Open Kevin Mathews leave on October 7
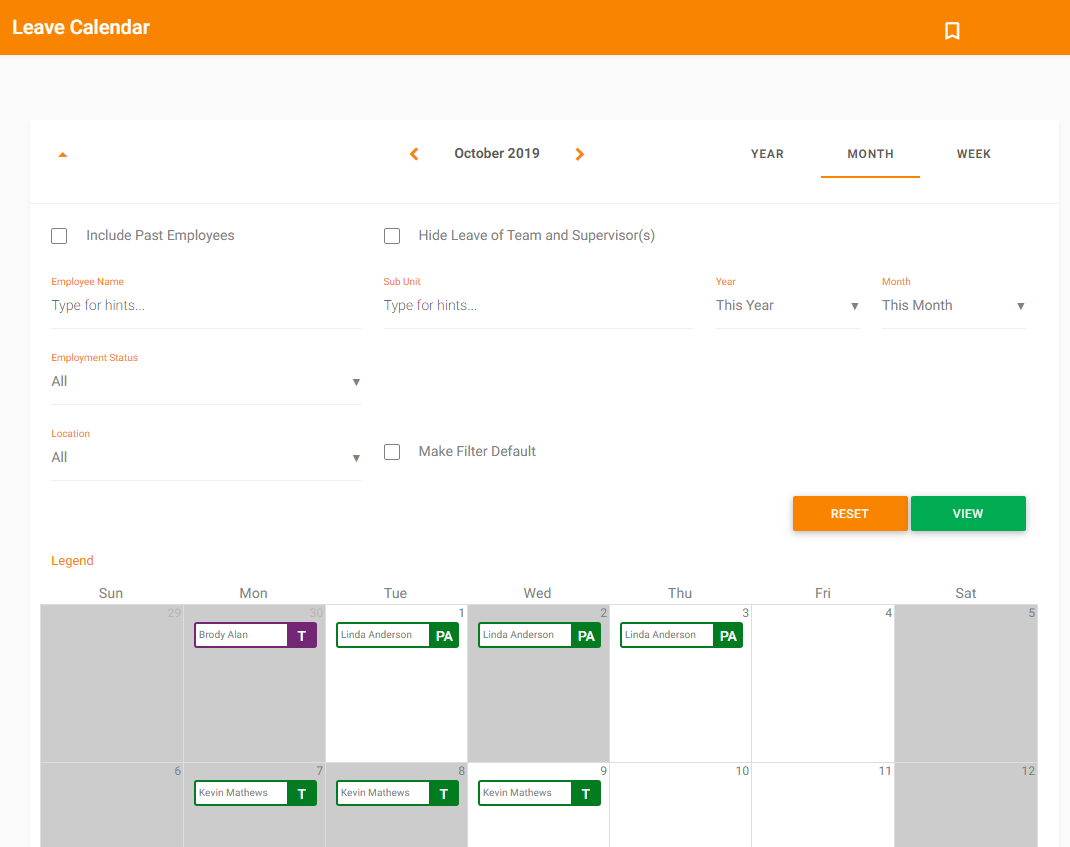Screen dimensions: 1070x847 click(x=255, y=793)
